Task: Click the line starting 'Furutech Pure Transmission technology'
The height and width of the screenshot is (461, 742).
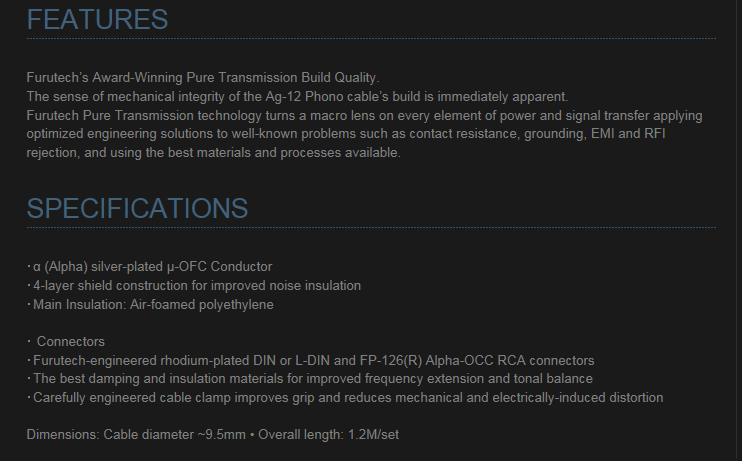Action: pos(364,115)
